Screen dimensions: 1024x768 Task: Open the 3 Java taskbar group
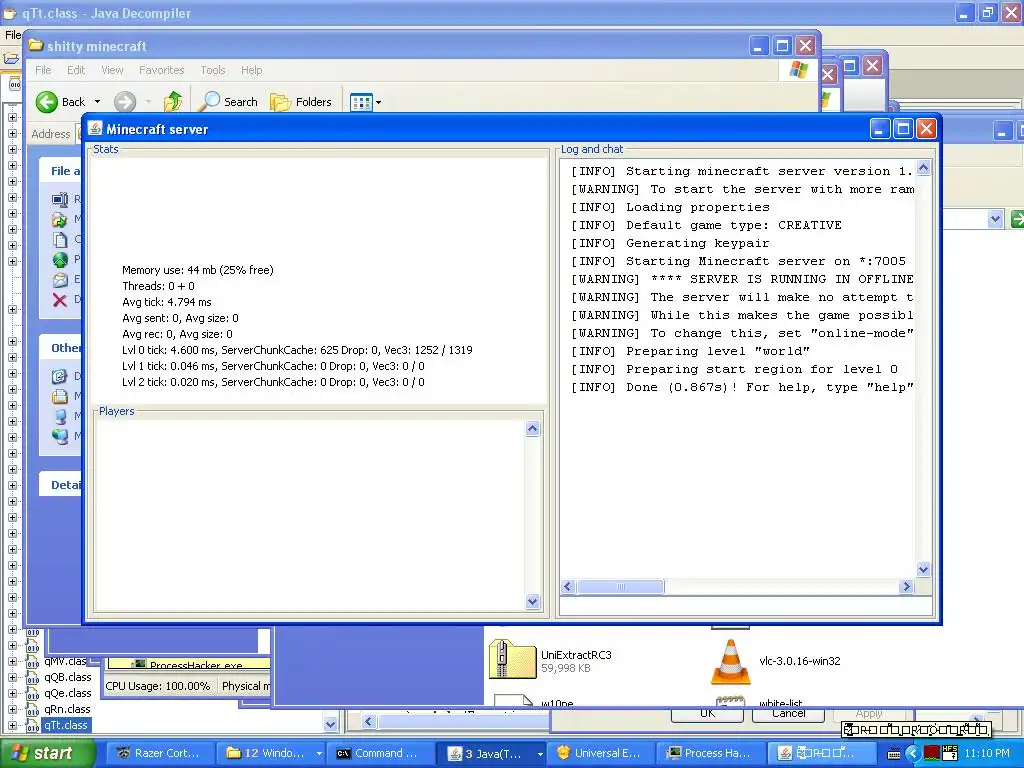click(490, 753)
